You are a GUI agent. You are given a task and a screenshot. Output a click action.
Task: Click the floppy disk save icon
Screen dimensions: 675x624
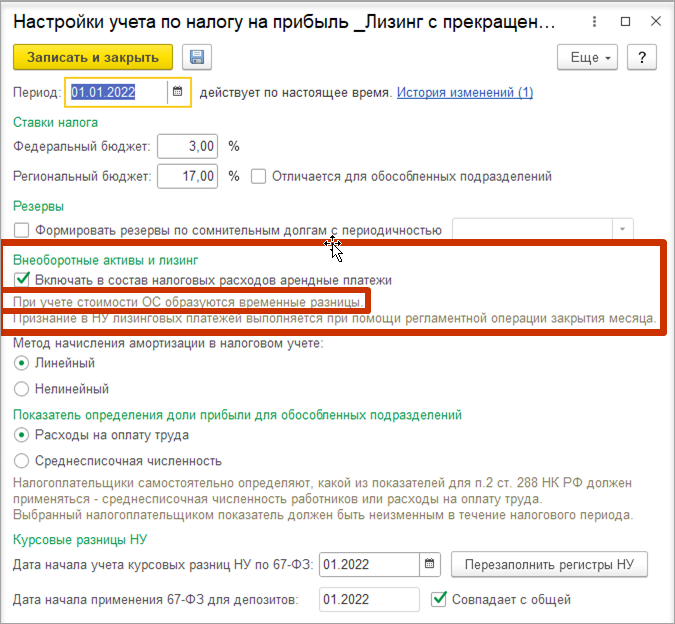197,57
